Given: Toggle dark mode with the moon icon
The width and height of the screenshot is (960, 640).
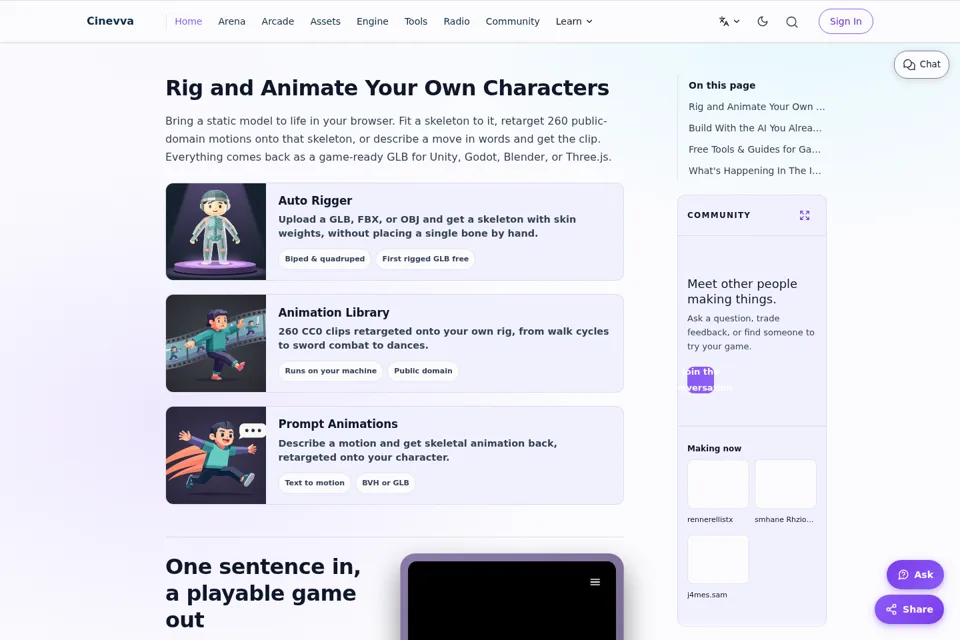Looking at the screenshot, I should point(762,21).
